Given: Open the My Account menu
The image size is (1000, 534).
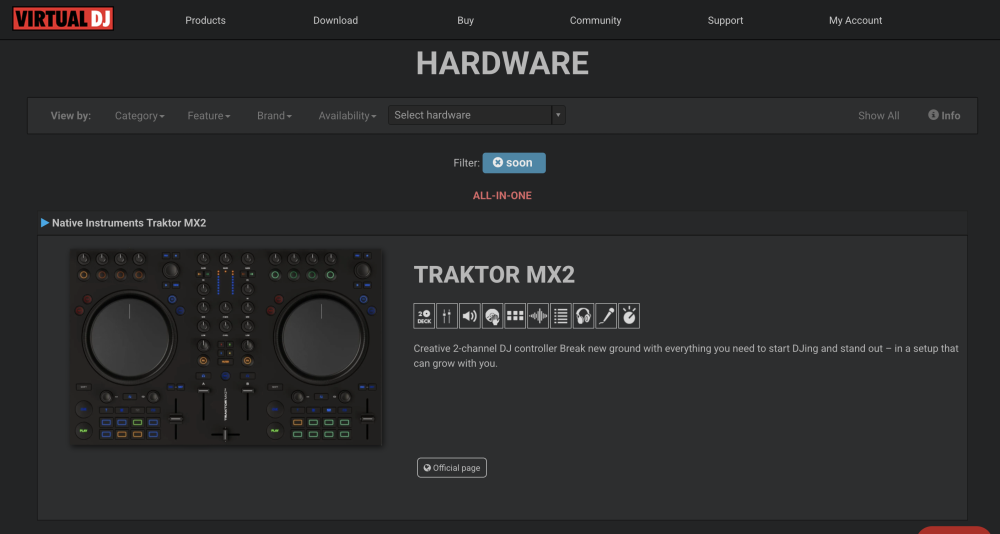Looking at the screenshot, I should click(855, 20).
